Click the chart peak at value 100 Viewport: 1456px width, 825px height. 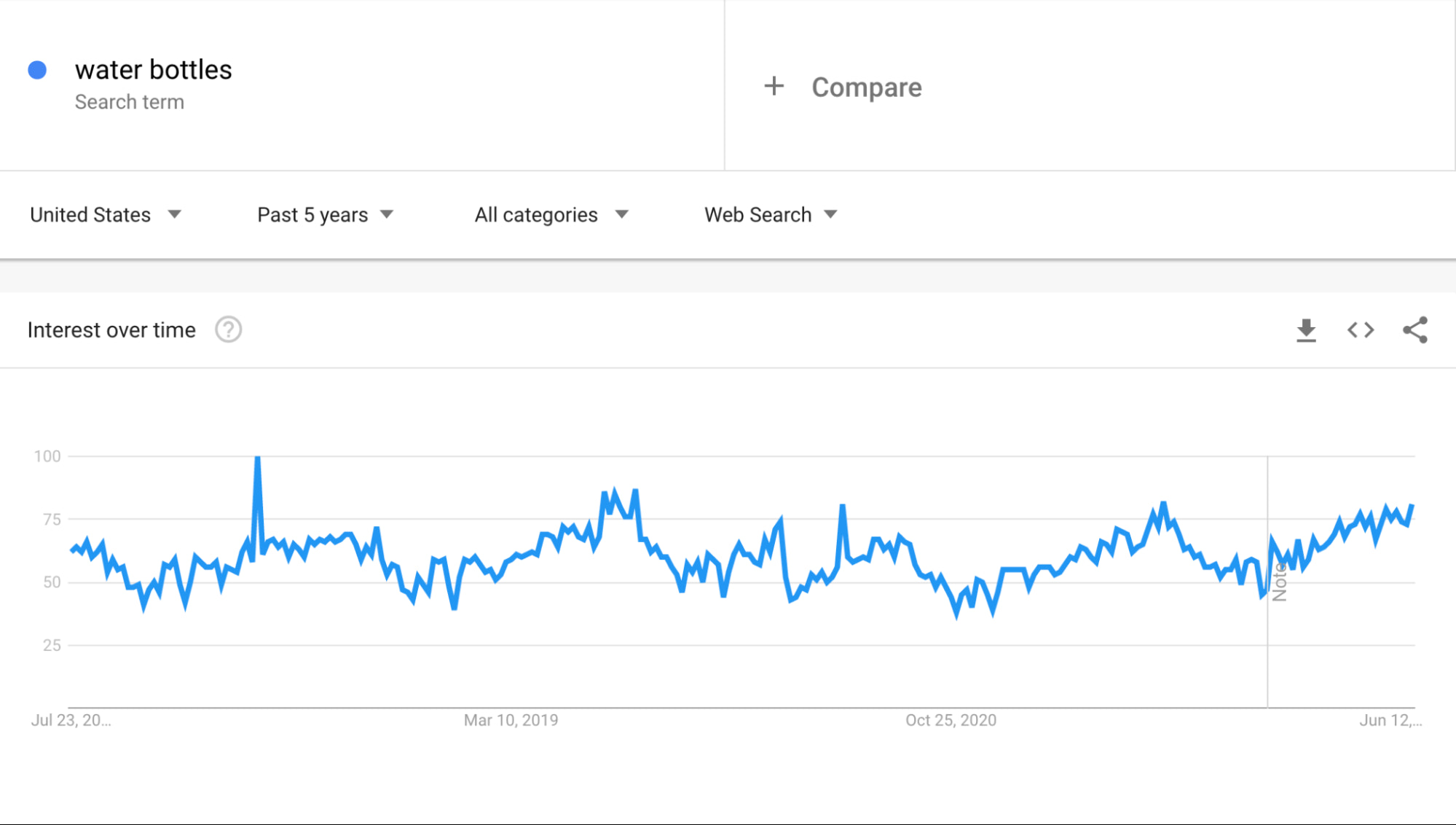pos(257,458)
